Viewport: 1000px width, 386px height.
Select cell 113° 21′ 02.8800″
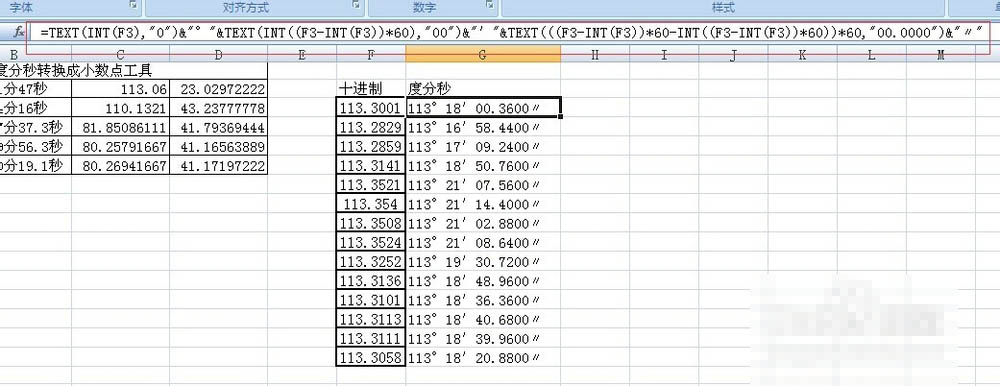(x=483, y=223)
